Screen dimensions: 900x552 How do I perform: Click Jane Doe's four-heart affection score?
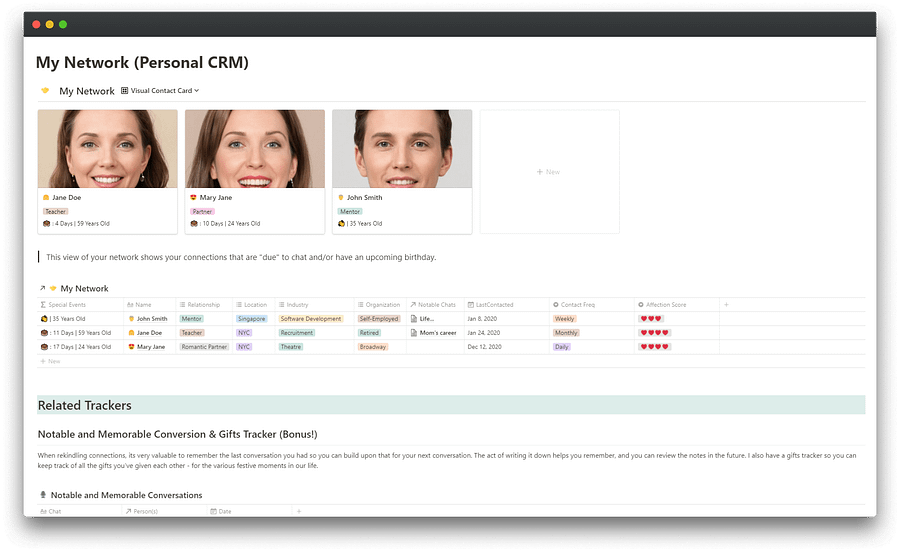pos(654,332)
